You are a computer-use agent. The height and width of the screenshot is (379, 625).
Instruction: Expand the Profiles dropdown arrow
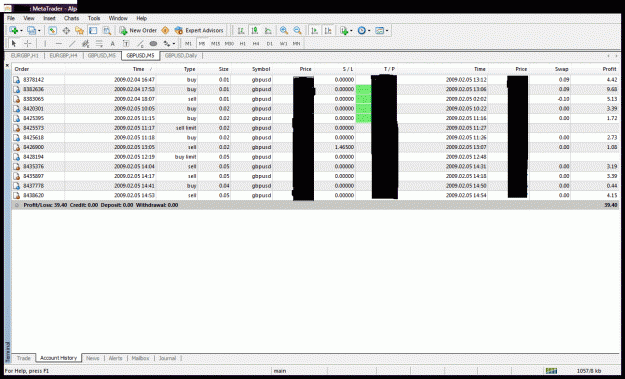(x=39, y=31)
